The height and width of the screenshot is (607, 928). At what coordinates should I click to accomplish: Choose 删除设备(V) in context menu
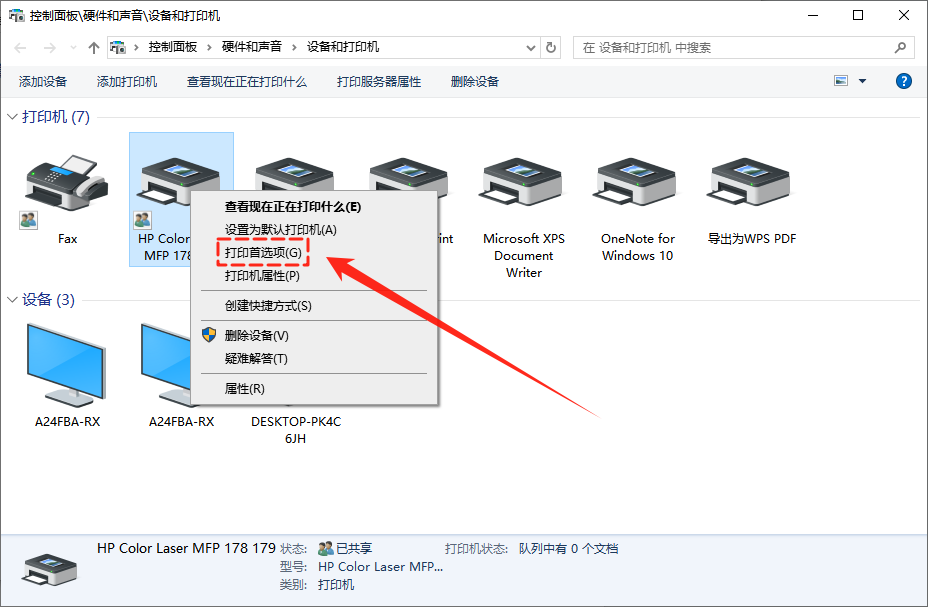(314, 335)
